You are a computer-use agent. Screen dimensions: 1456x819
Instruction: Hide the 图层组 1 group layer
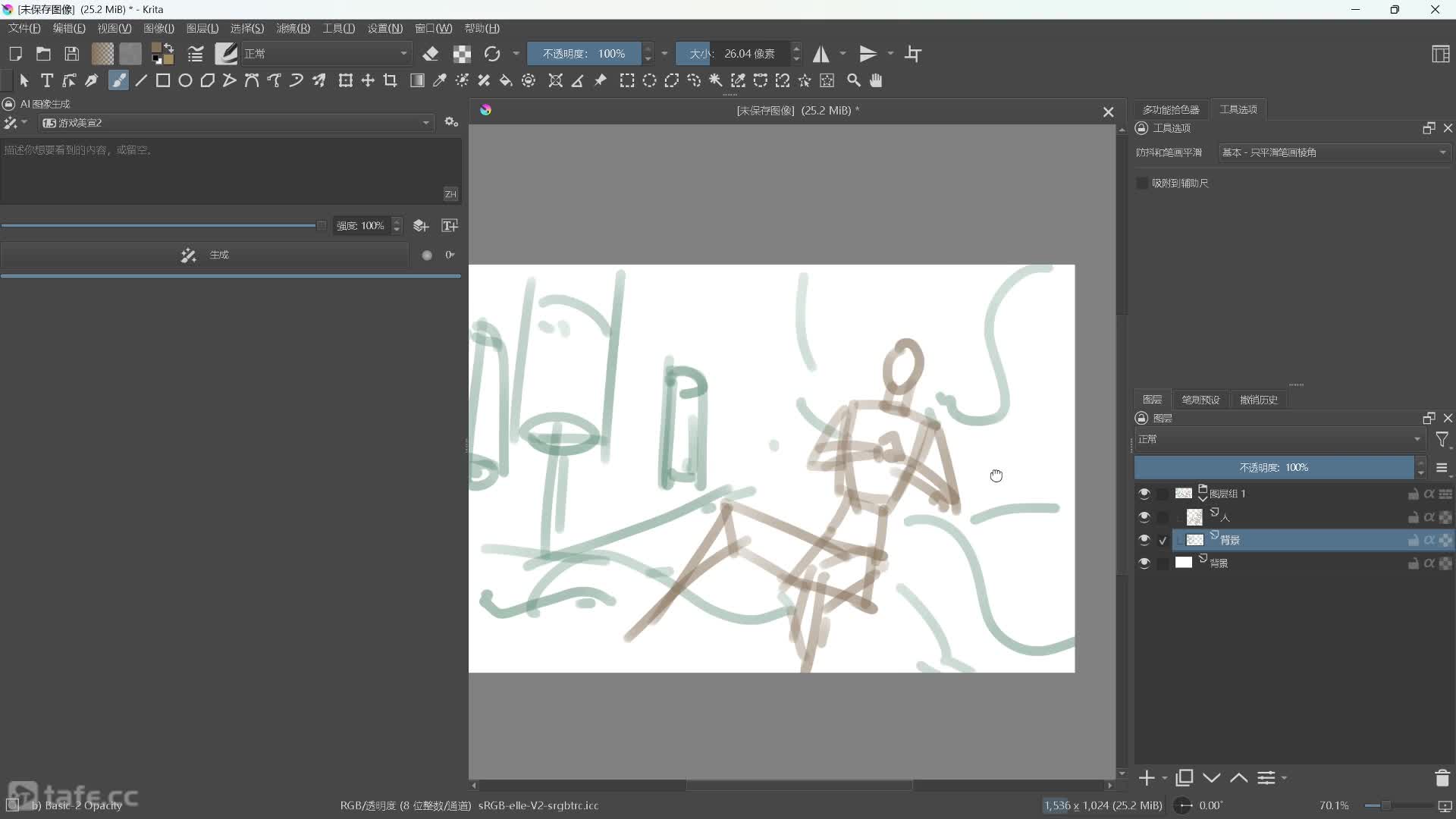pyautogui.click(x=1144, y=494)
